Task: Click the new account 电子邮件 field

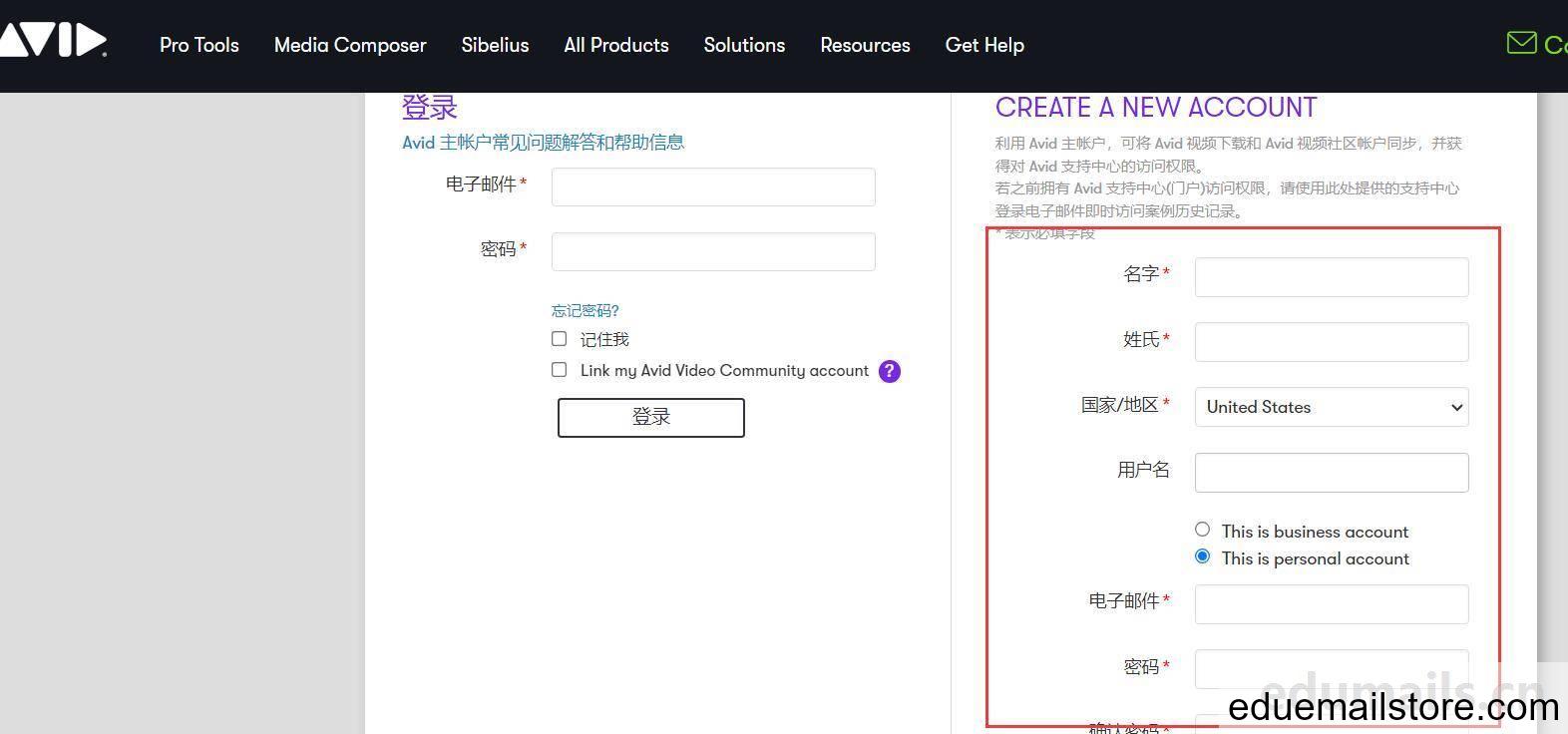Action: [1332, 604]
